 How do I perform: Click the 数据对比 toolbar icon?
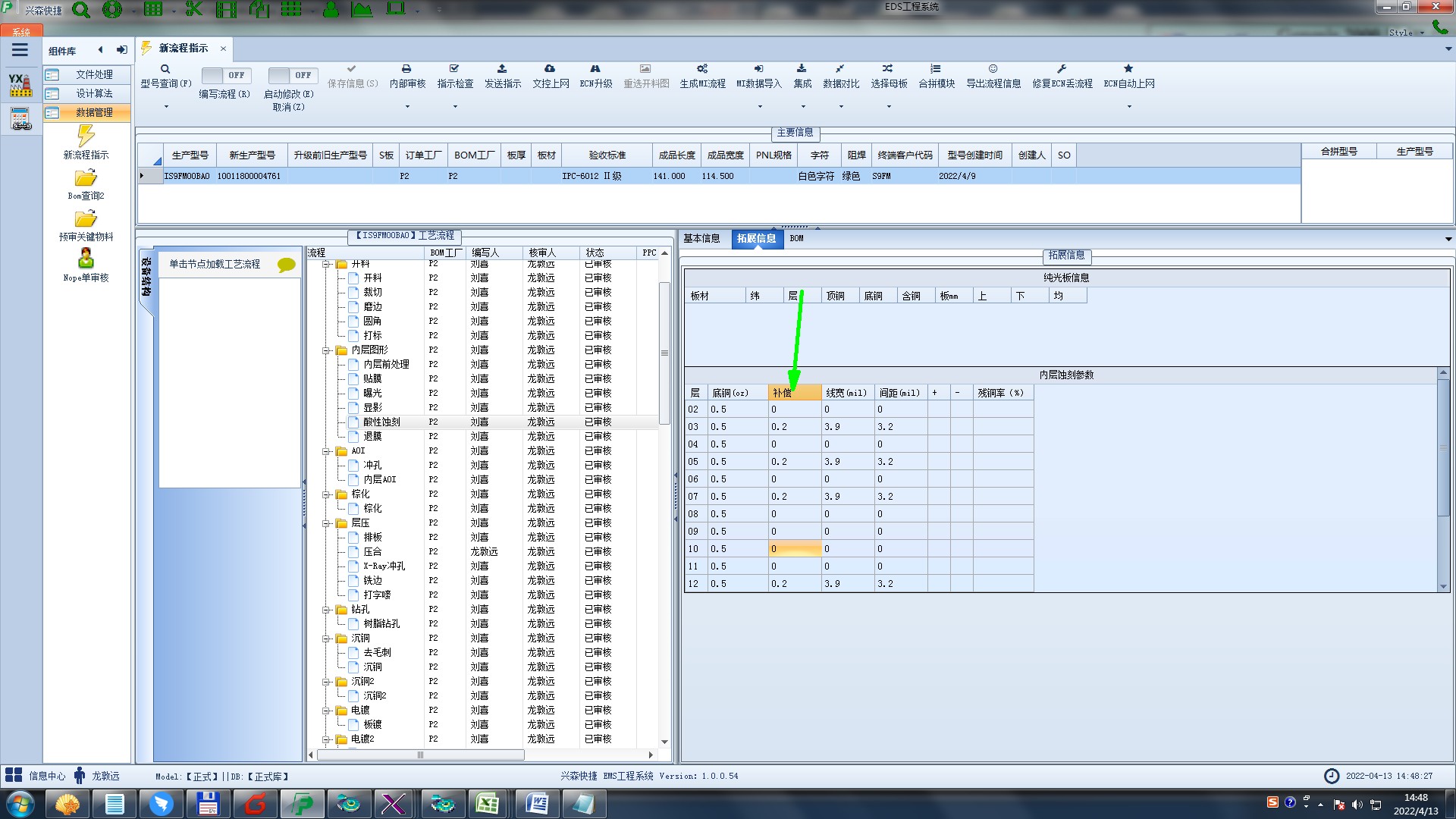pyautogui.click(x=840, y=69)
